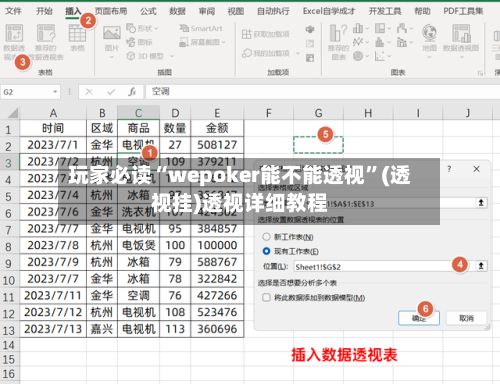Click collapse-dialog arrow beside location field

coord(481,266)
